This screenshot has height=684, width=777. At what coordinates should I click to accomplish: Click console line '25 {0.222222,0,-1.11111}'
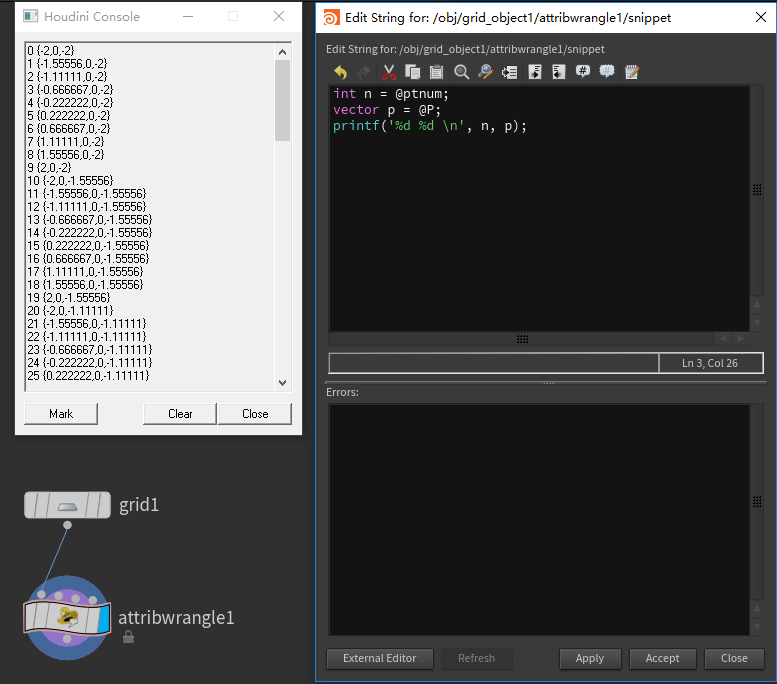(x=88, y=376)
